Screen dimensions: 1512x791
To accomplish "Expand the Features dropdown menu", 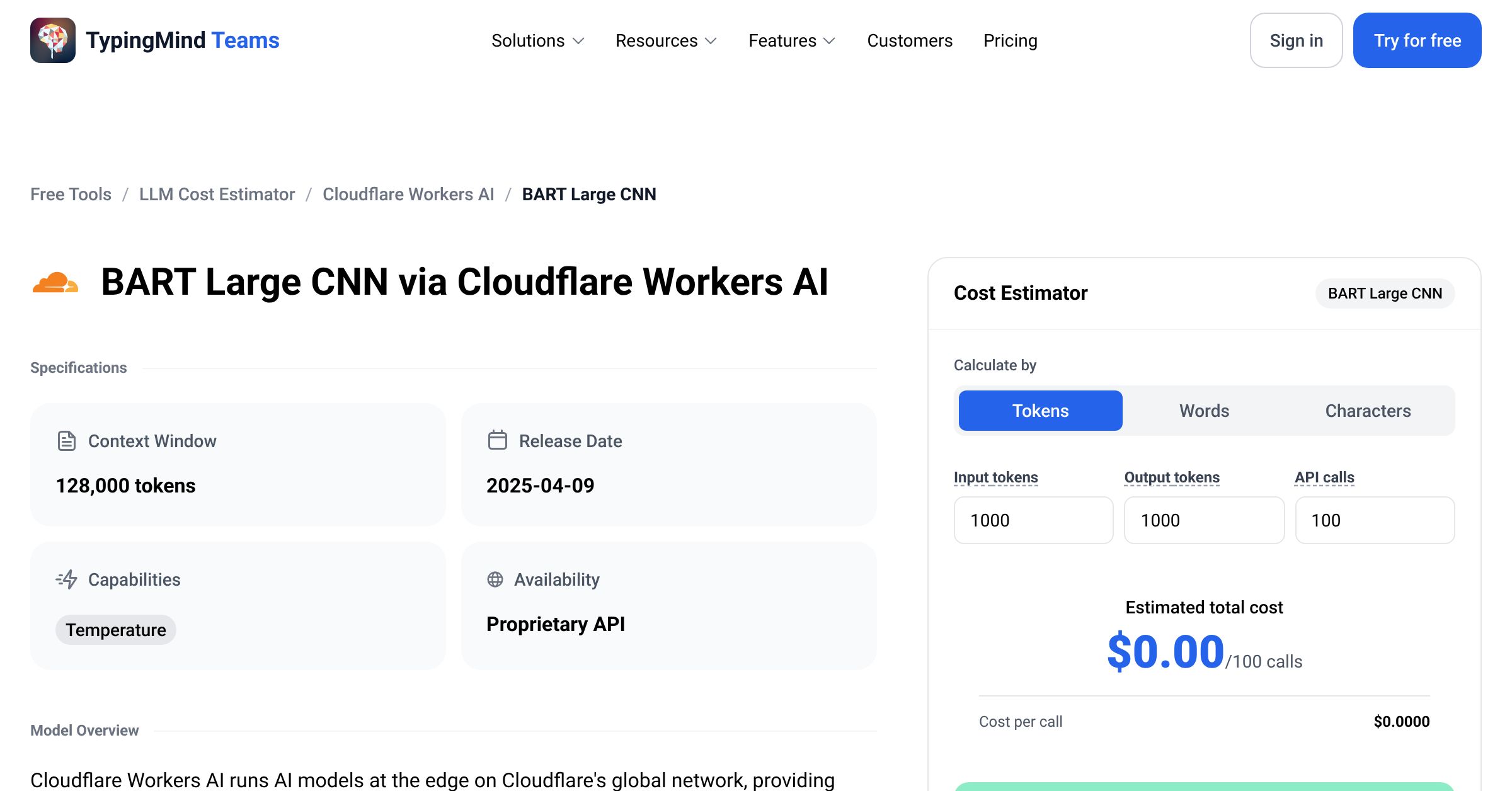I will tap(792, 40).
